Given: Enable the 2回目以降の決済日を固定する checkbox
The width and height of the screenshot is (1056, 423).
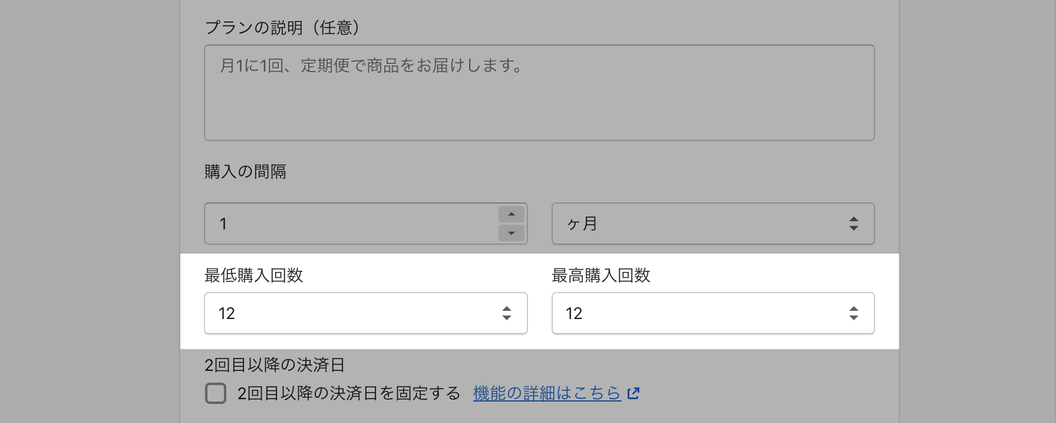Looking at the screenshot, I should coord(215,393).
